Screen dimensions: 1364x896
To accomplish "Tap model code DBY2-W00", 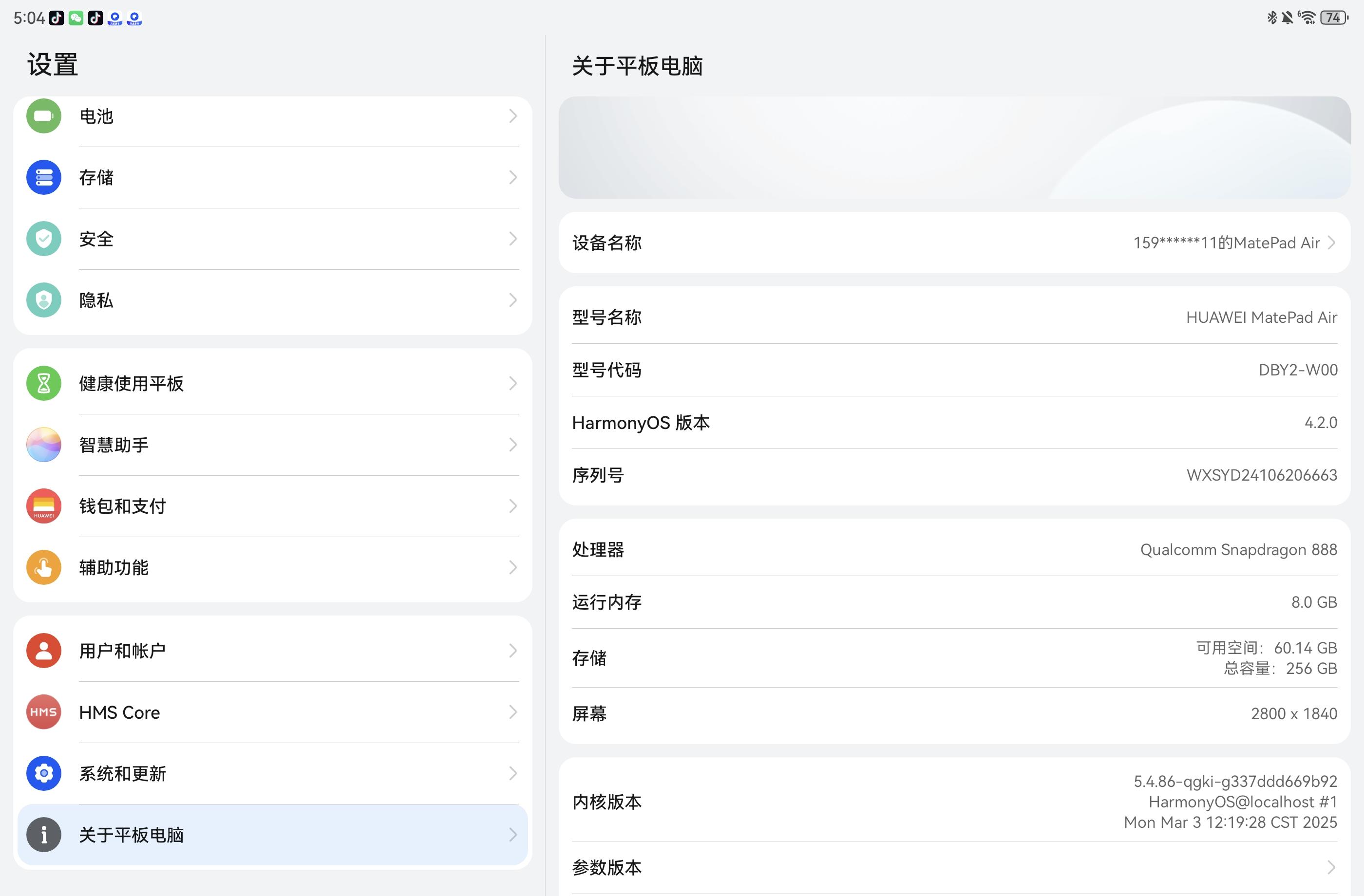I will [x=1298, y=370].
